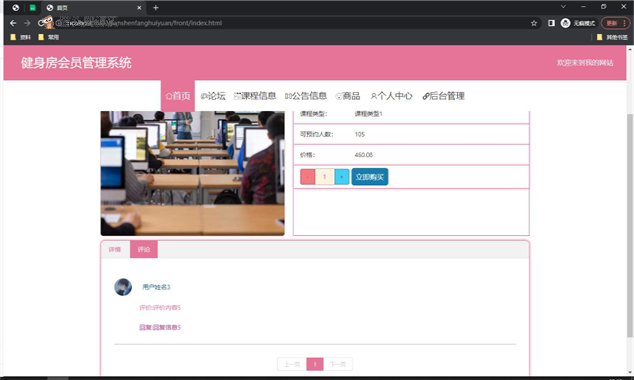634x380 pixels.
Task: Open the 资料 bookmark folder
Action: point(21,37)
